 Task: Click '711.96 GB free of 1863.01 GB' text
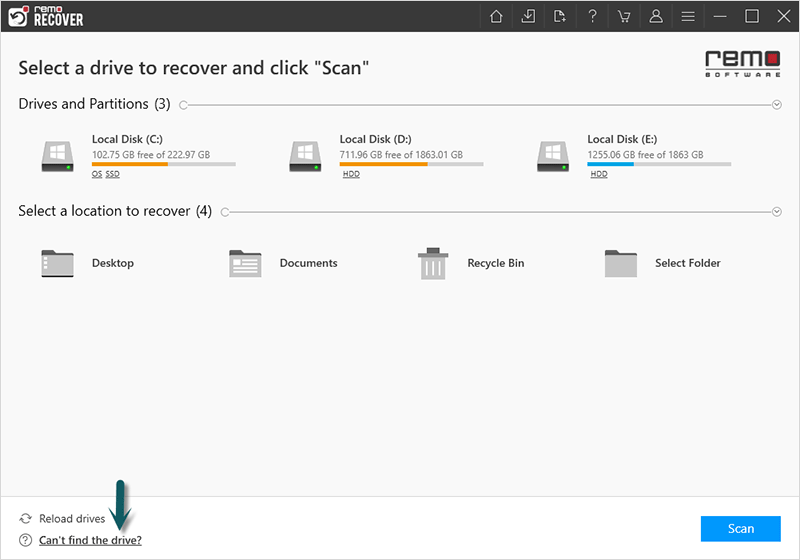point(401,155)
